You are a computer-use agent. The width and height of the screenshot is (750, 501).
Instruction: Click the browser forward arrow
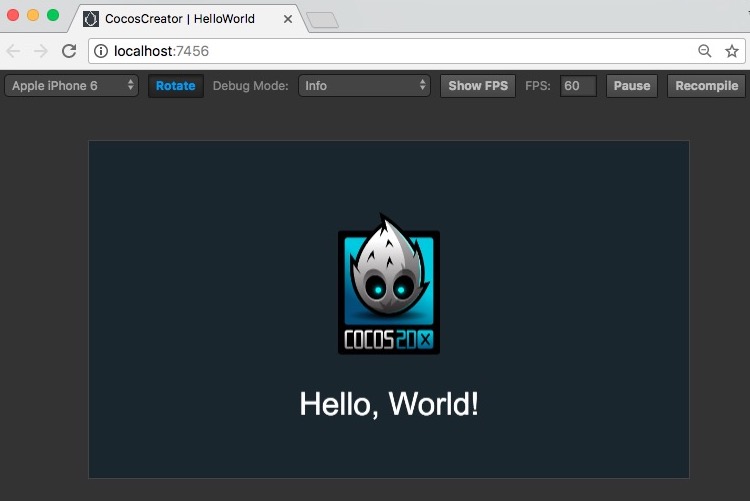tap(41, 51)
